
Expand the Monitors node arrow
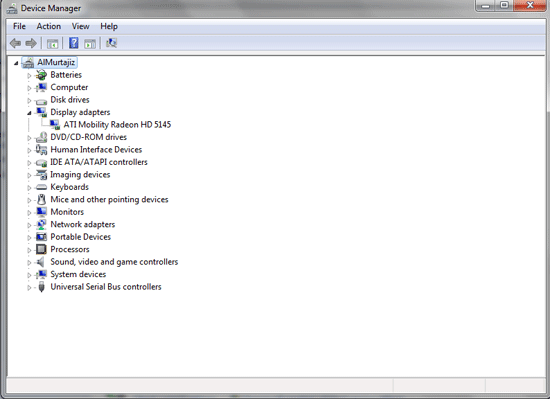(x=29, y=212)
